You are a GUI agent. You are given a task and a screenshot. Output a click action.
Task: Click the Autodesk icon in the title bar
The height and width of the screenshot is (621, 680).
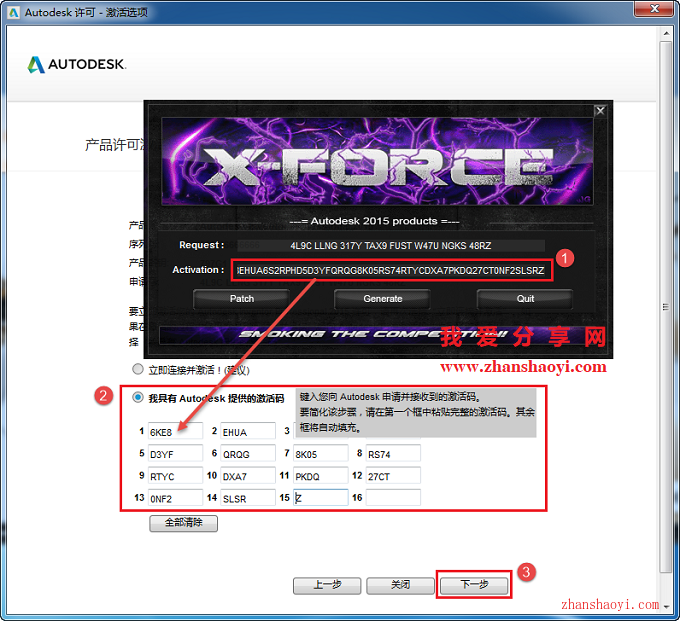14,13
